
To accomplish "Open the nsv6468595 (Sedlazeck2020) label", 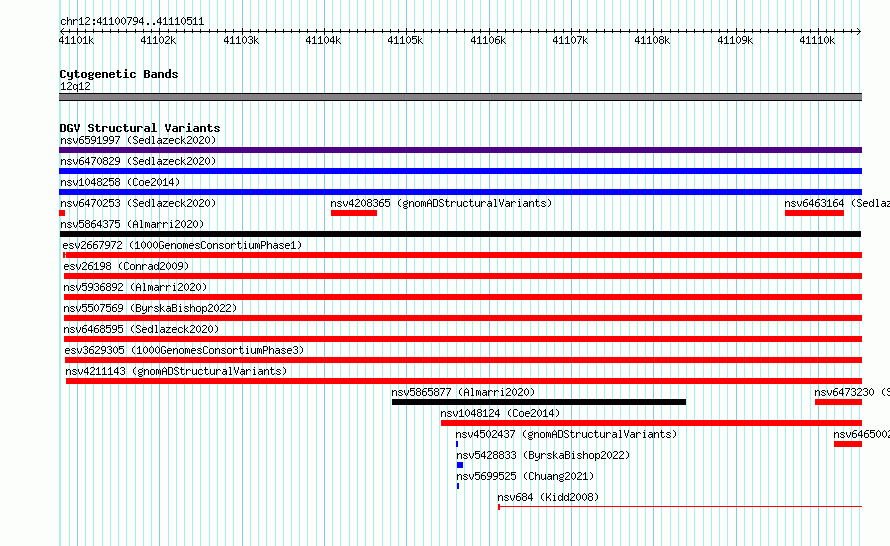I will [x=141, y=329].
